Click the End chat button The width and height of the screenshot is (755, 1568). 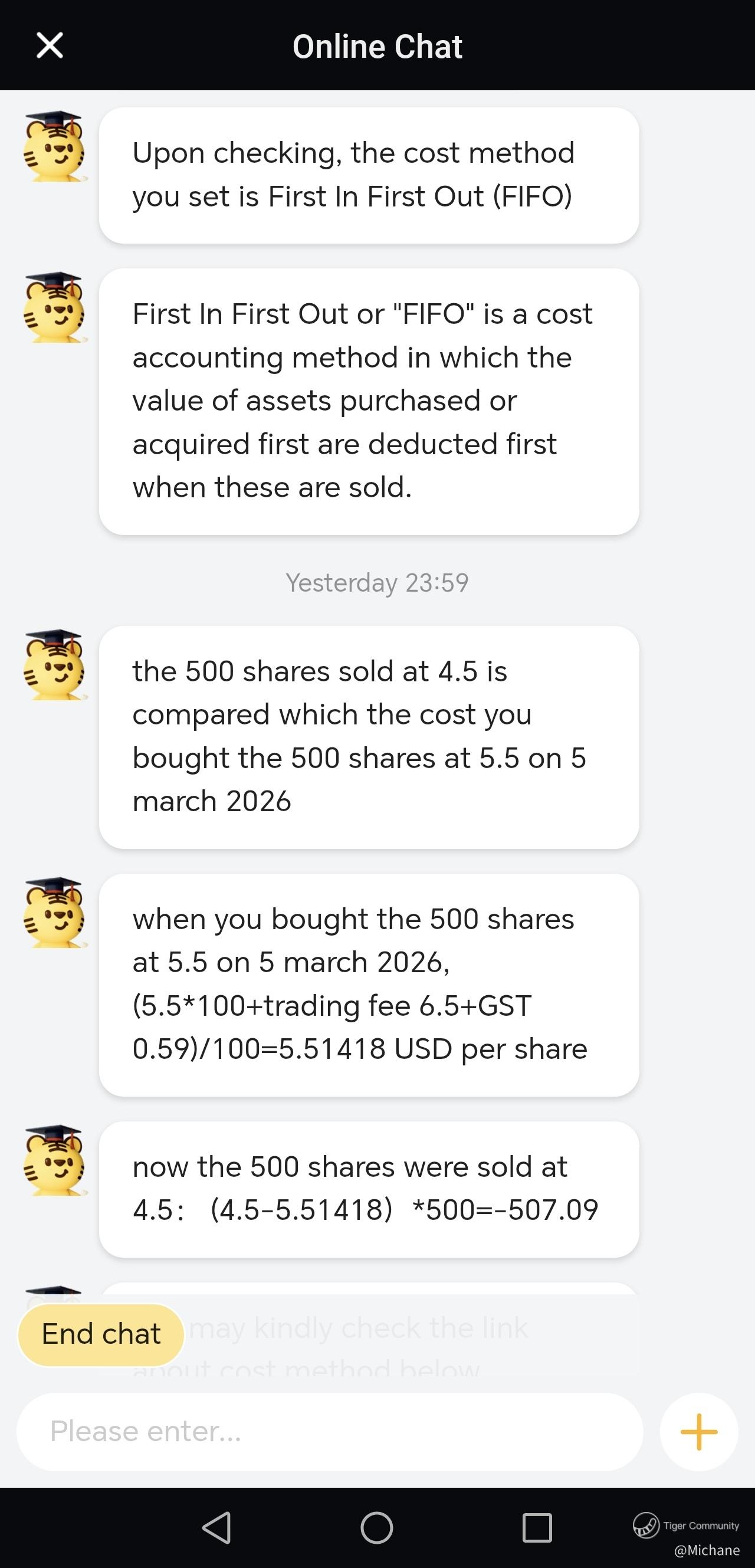[101, 1334]
